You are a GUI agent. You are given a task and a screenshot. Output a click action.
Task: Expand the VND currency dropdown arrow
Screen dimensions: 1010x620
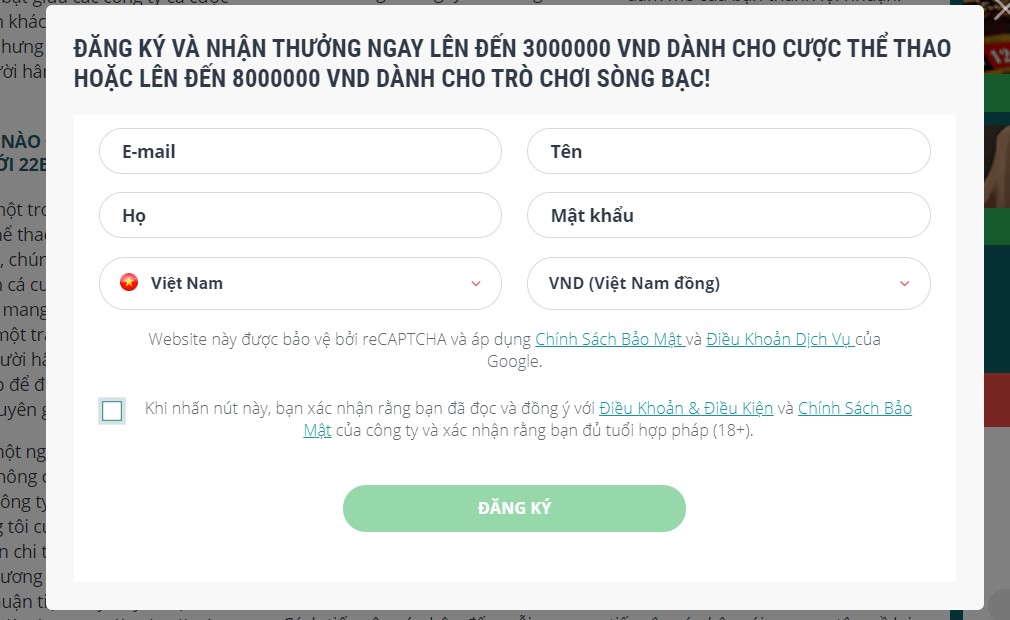click(904, 284)
